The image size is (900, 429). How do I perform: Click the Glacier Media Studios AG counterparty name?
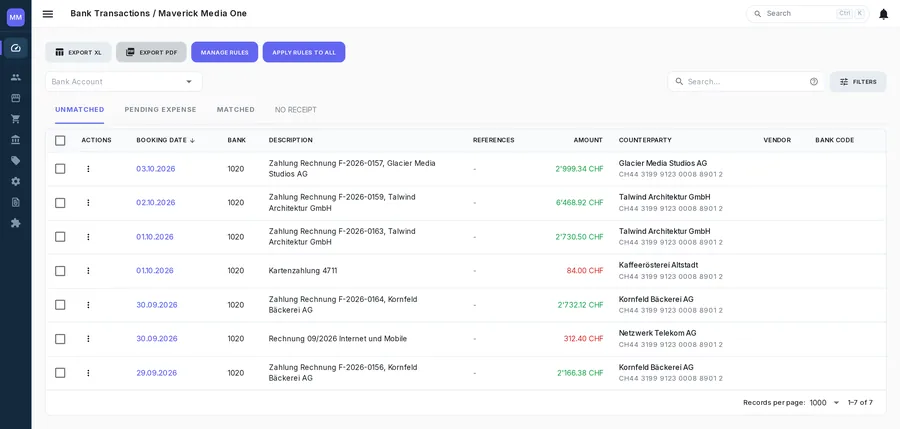[x=663, y=163]
